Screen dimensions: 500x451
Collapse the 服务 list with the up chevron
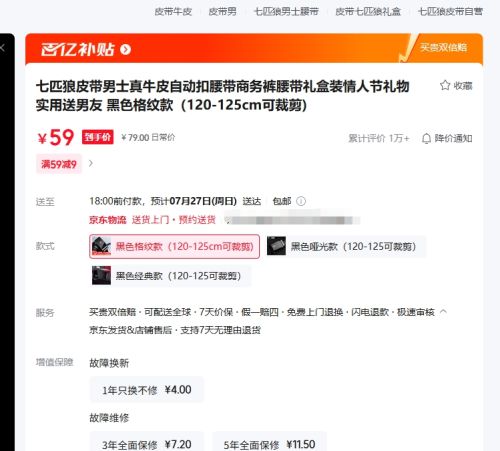(443, 312)
